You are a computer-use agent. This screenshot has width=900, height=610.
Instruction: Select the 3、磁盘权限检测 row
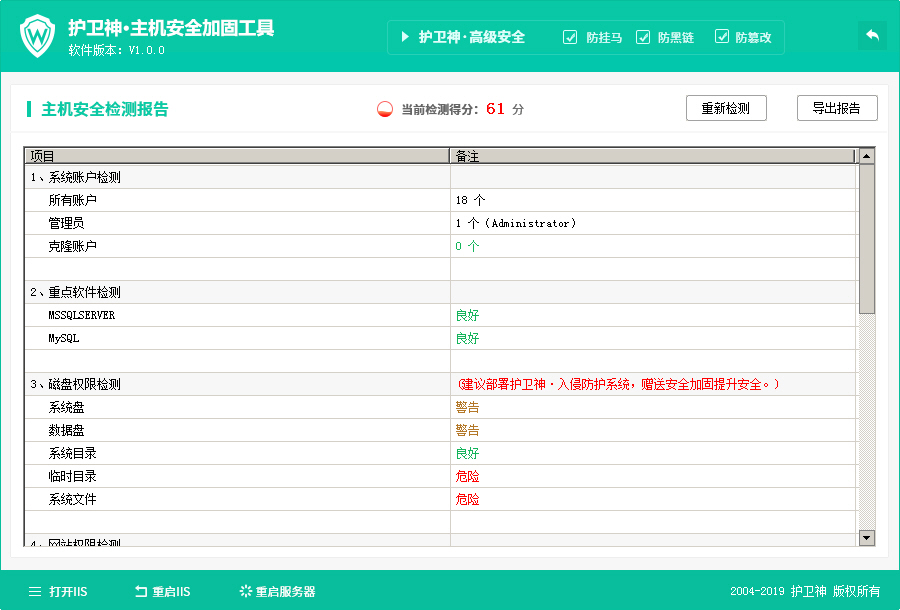pyautogui.click(x=441, y=384)
